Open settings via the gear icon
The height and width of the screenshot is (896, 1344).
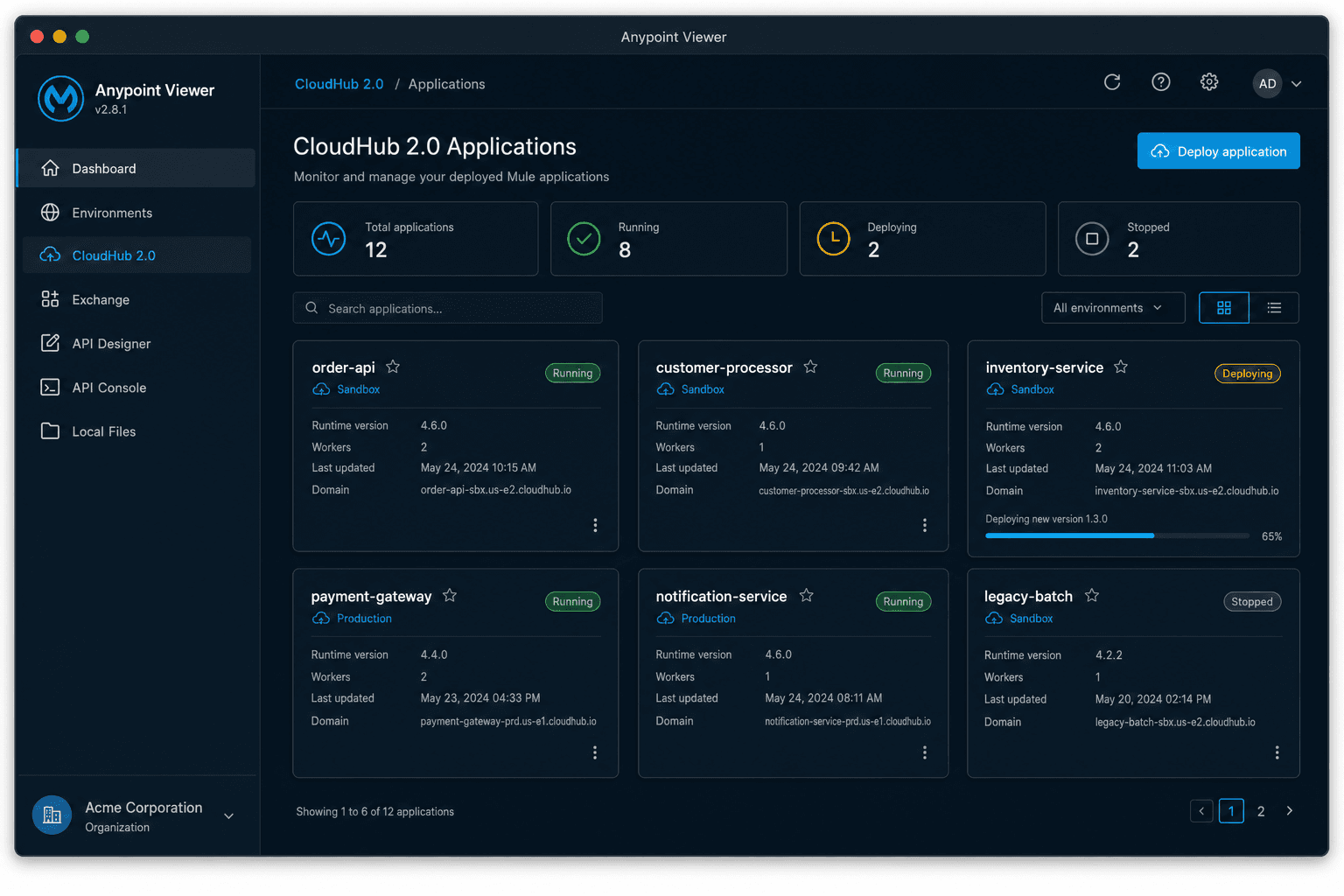(1209, 82)
